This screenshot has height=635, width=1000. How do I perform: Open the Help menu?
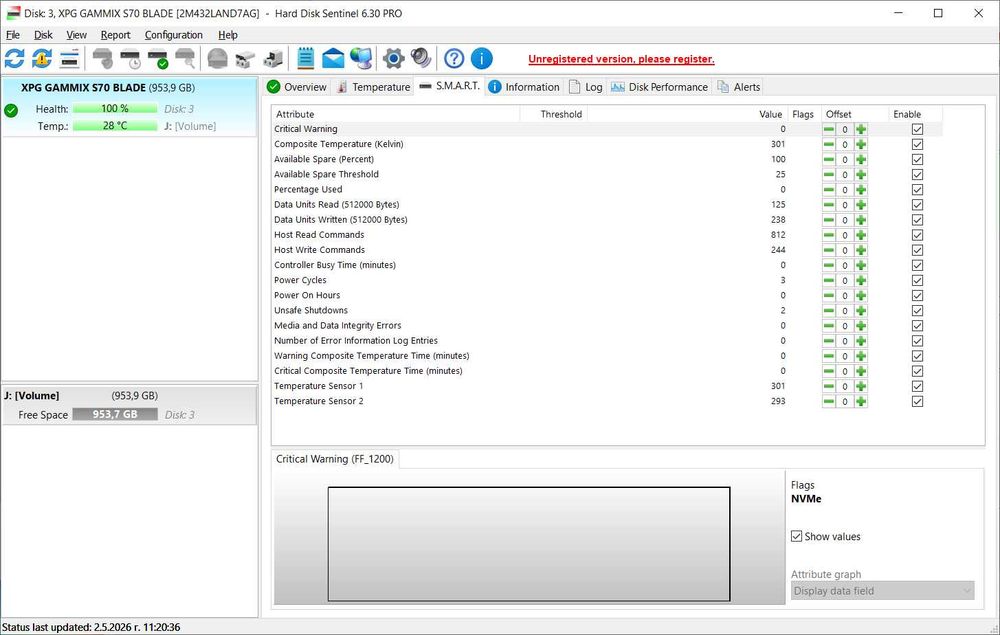tap(228, 35)
